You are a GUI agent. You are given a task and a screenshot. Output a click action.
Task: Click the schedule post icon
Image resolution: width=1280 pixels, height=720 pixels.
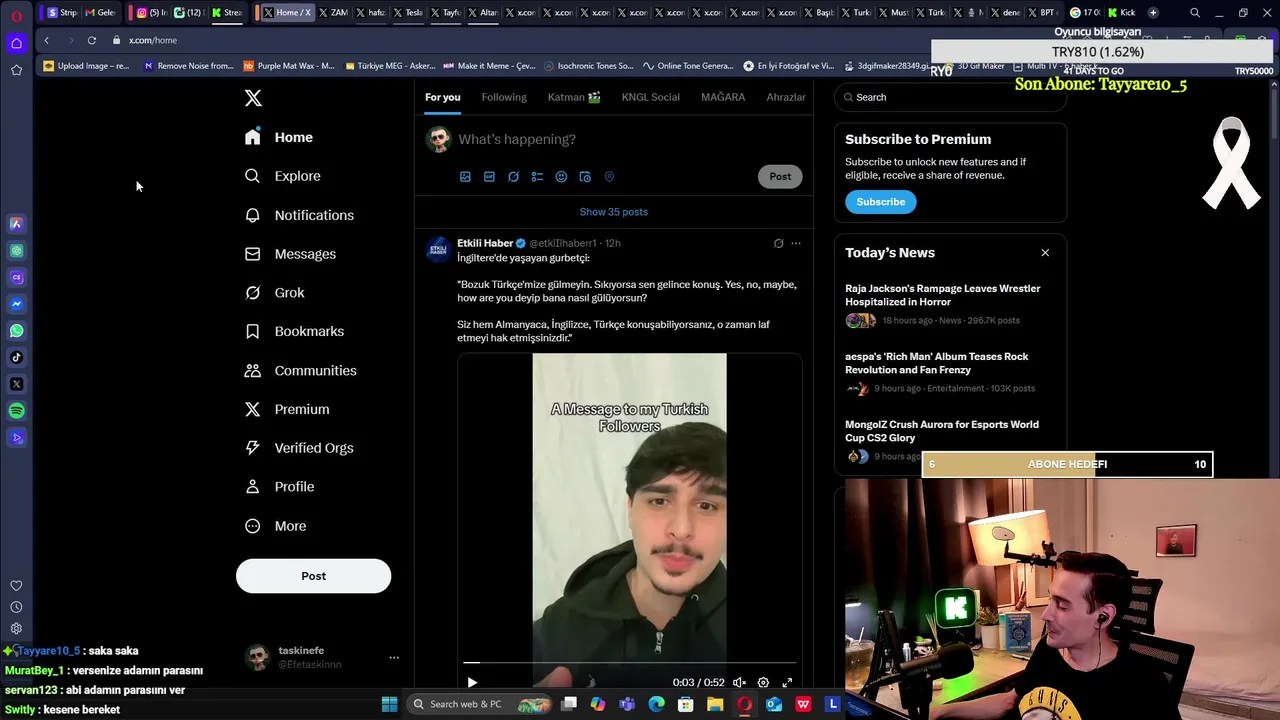585,177
